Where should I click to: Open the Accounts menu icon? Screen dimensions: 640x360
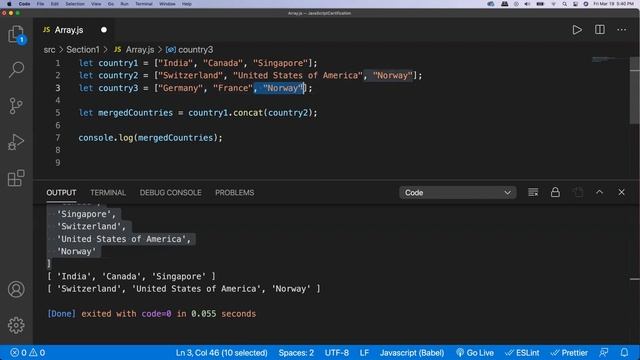pos(16,289)
